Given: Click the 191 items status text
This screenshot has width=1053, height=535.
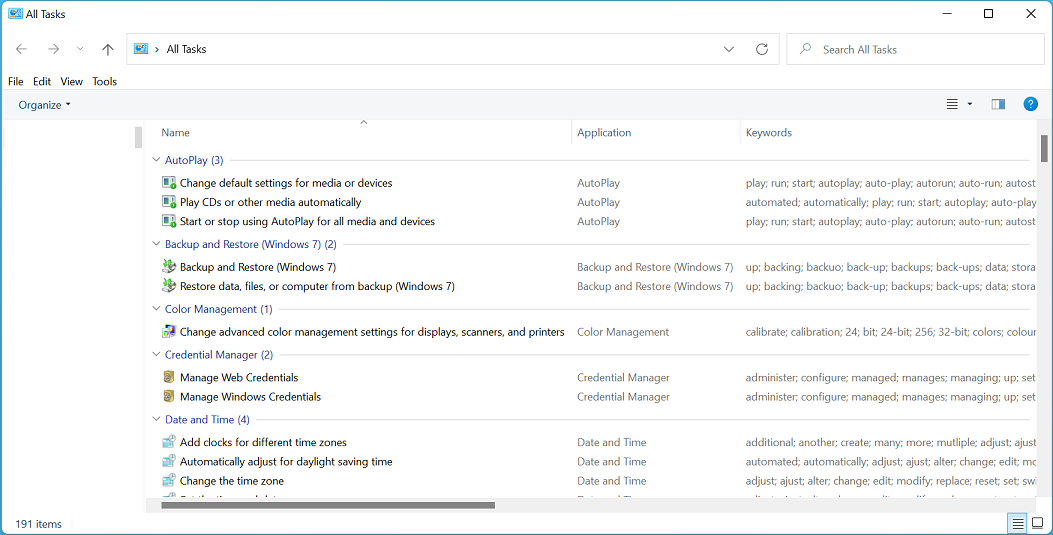Looking at the screenshot, I should (38, 524).
